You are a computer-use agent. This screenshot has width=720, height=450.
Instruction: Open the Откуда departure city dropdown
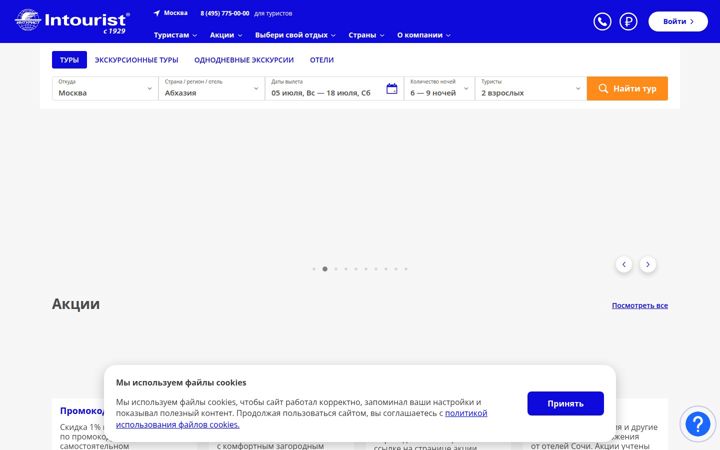[x=105, y=89]
